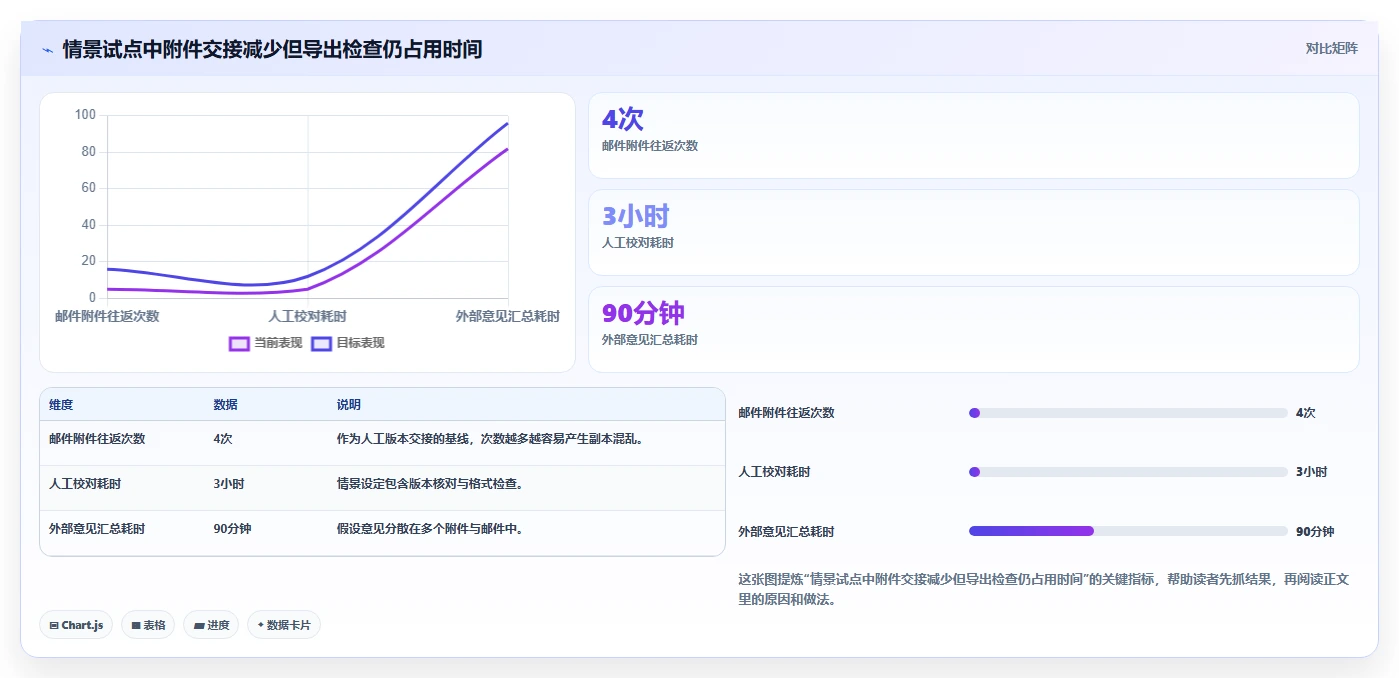Click progress row label 外部意见汇总耗时
This screenshot has width=1399, height=678.
pyautogui.click(x=786, y=532)
